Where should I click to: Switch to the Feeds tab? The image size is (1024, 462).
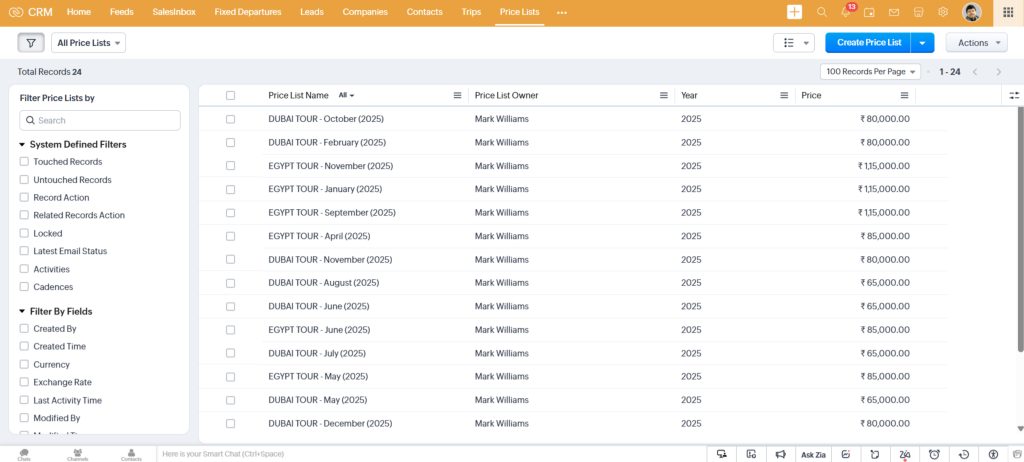[121, 12]
